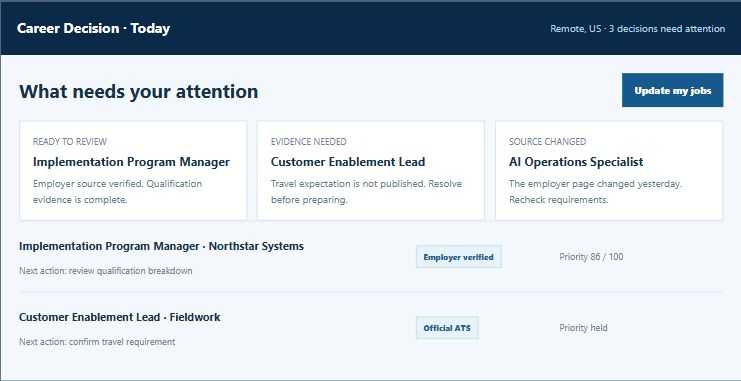Viewport: 741px width, 381px height.
Task: Click the SOURCE CHANGED label
Action: [547, 141]
